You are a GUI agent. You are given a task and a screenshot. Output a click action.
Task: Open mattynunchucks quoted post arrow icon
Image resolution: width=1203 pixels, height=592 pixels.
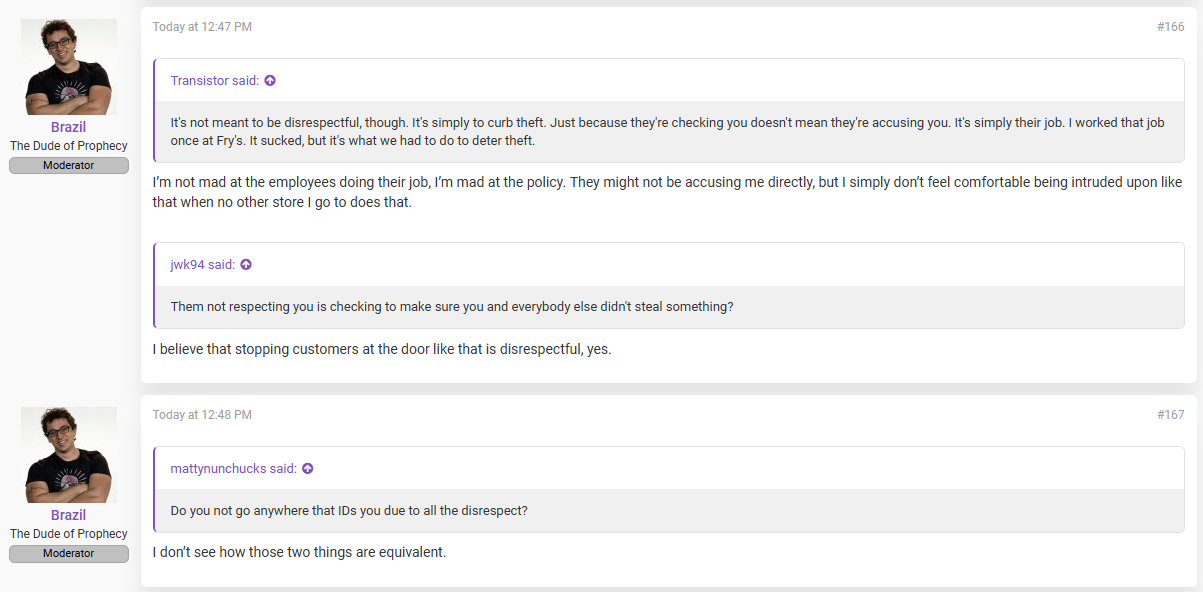tap(308, 469)
